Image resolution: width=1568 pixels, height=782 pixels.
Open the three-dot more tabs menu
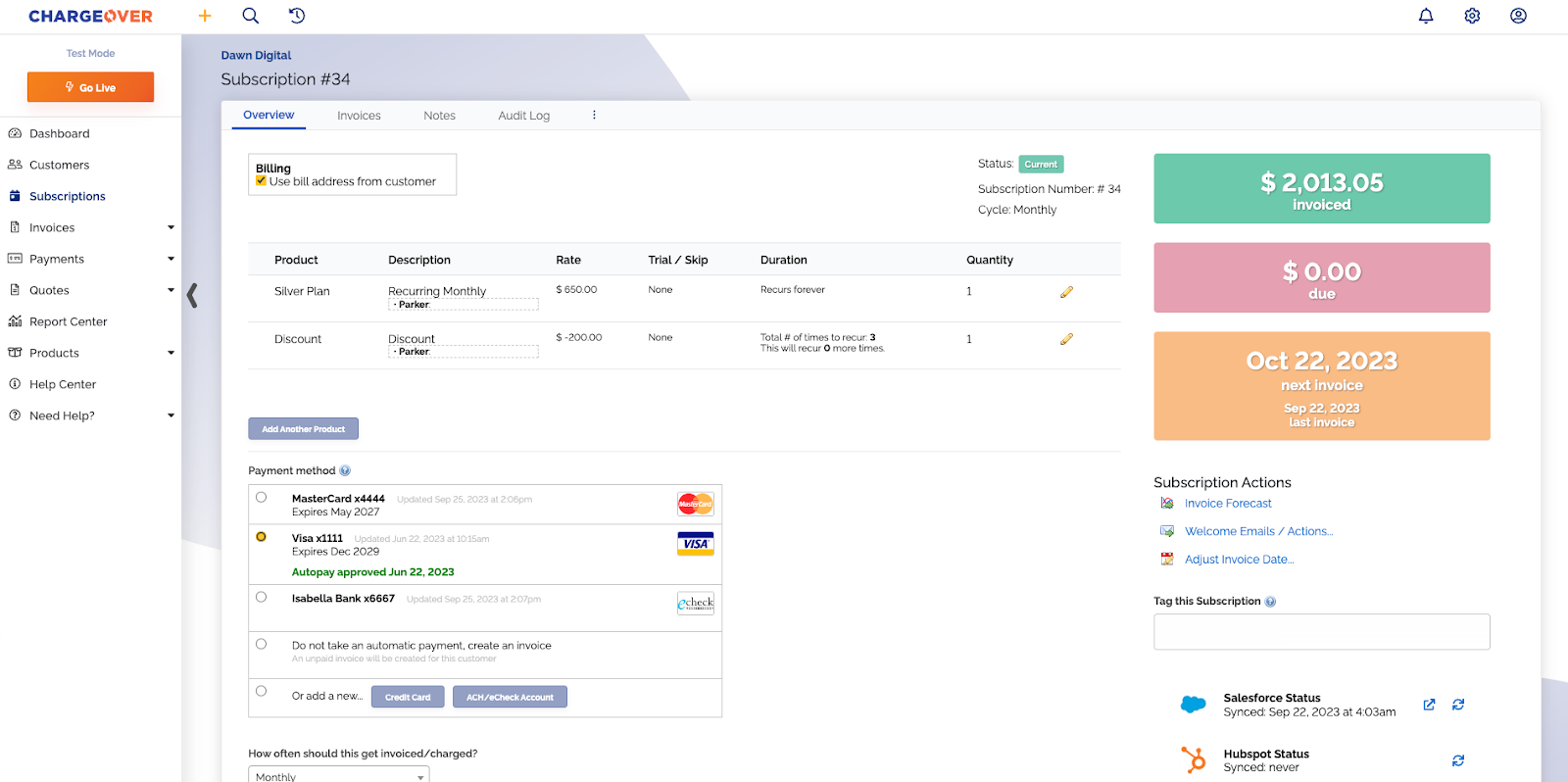tap(594, 115)
